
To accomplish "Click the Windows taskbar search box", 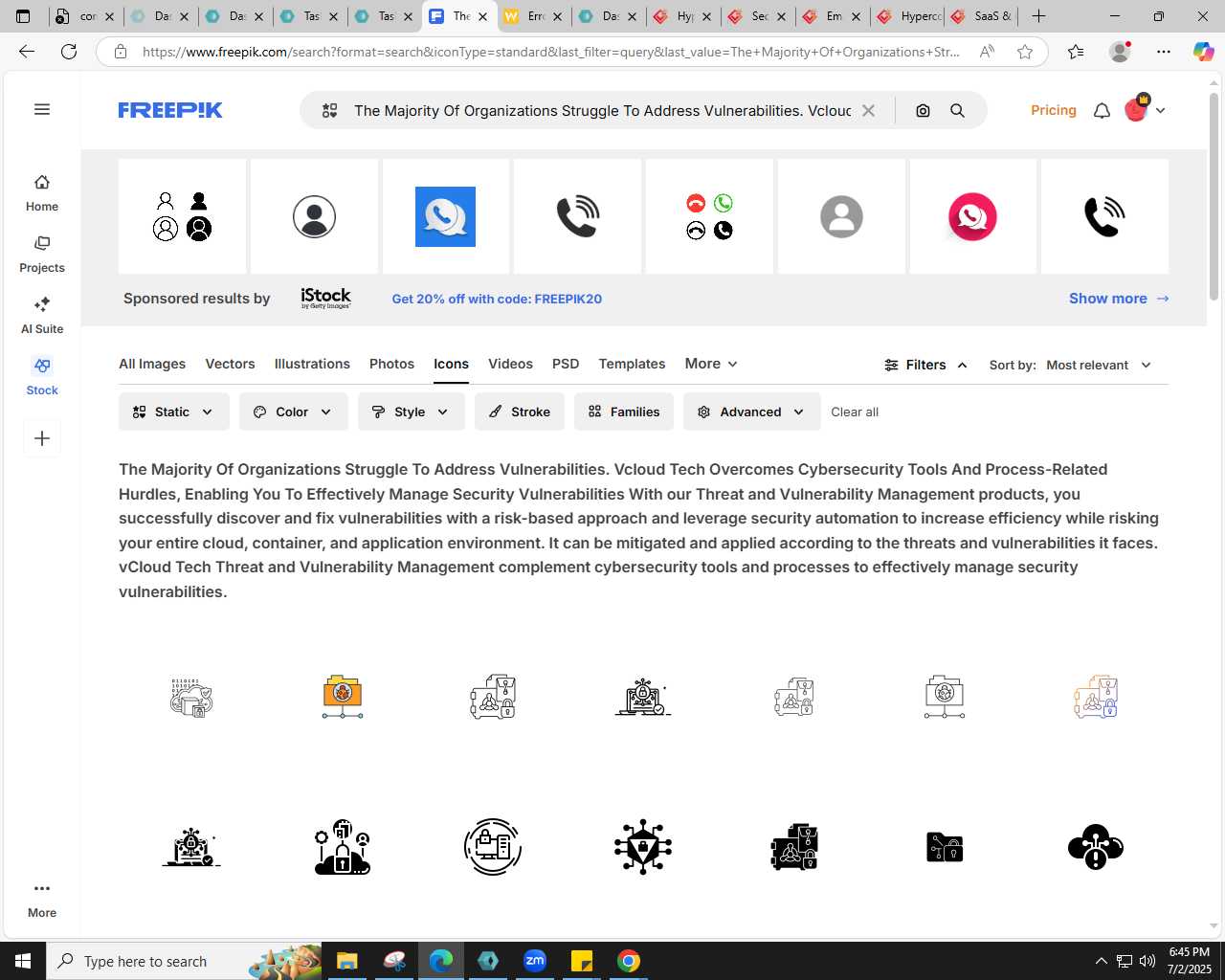I will 184,961.
